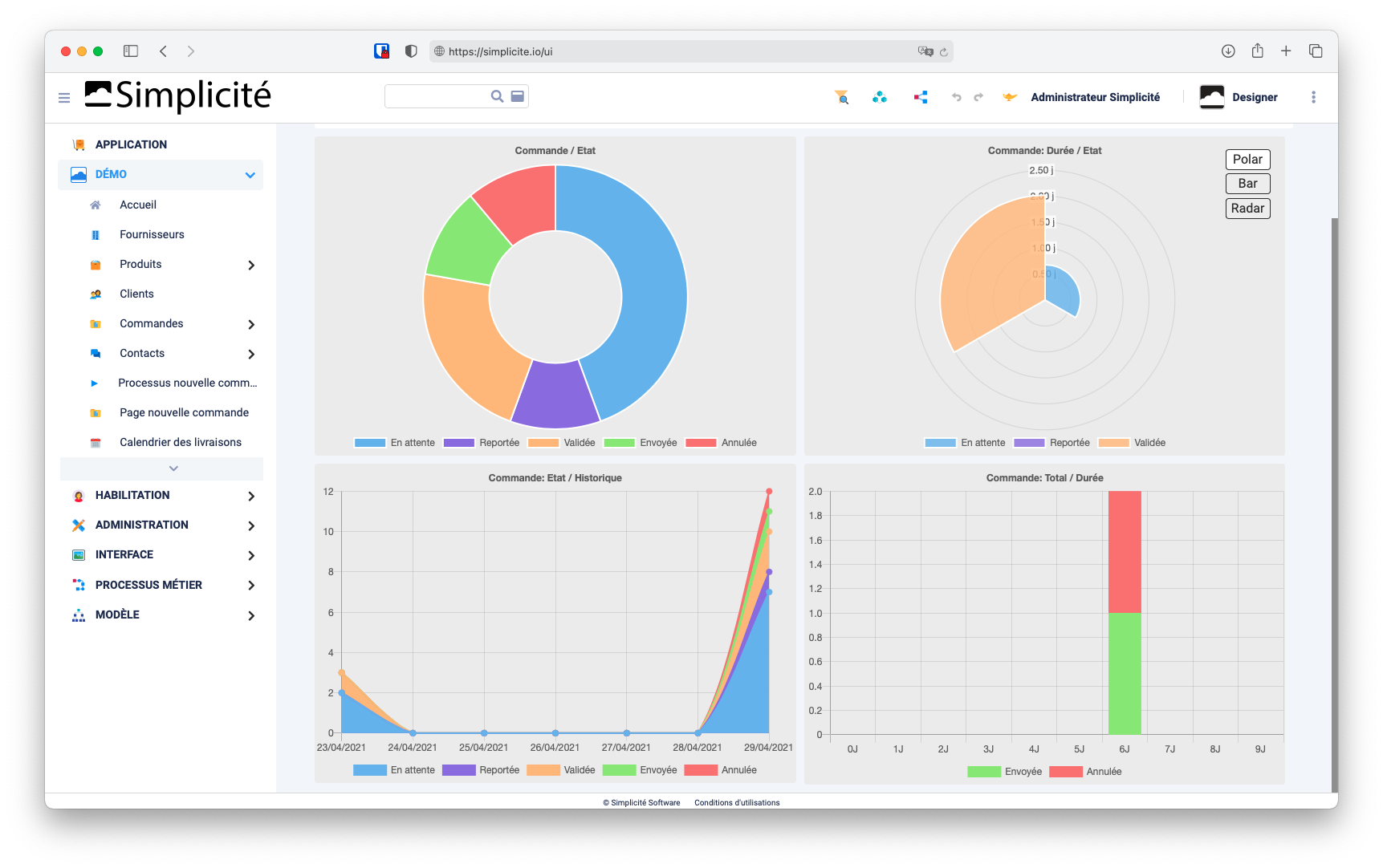
Task: Click the search magnifier icon
Action: pyautogui.click(x=497, y=96)
